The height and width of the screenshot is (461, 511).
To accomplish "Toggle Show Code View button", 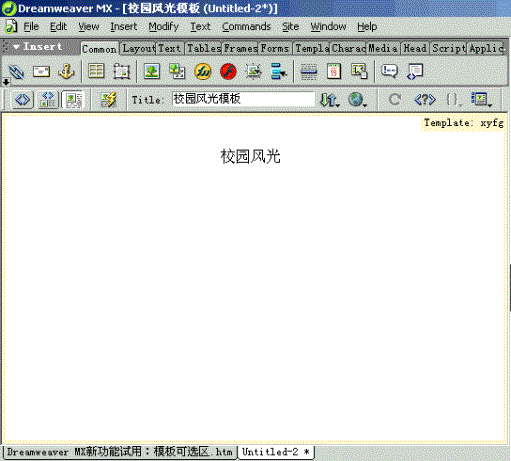I will (22, 100).
